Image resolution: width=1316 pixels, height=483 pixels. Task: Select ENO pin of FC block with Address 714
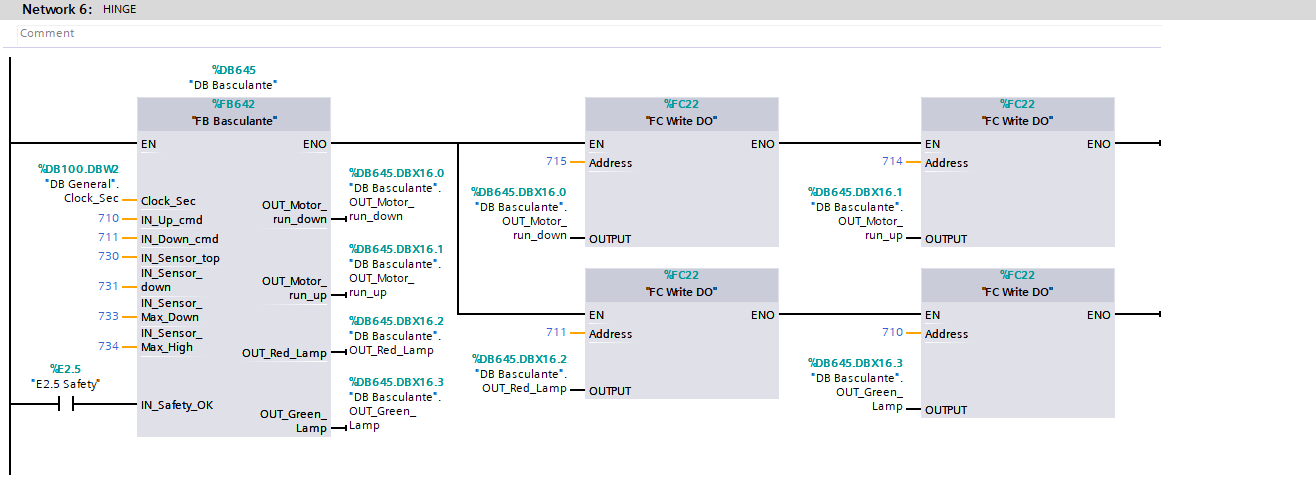coord(1098,144)
